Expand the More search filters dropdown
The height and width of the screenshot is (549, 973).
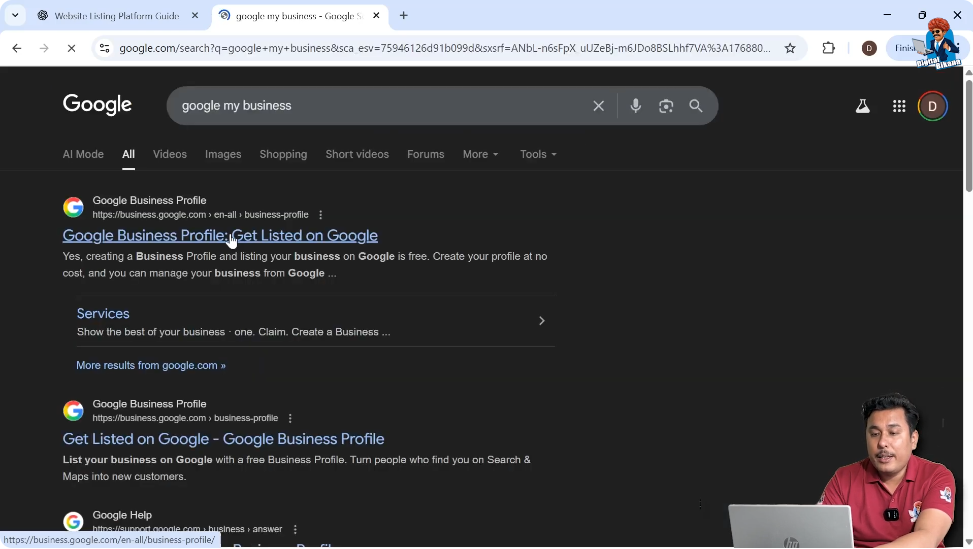(480, 154)
